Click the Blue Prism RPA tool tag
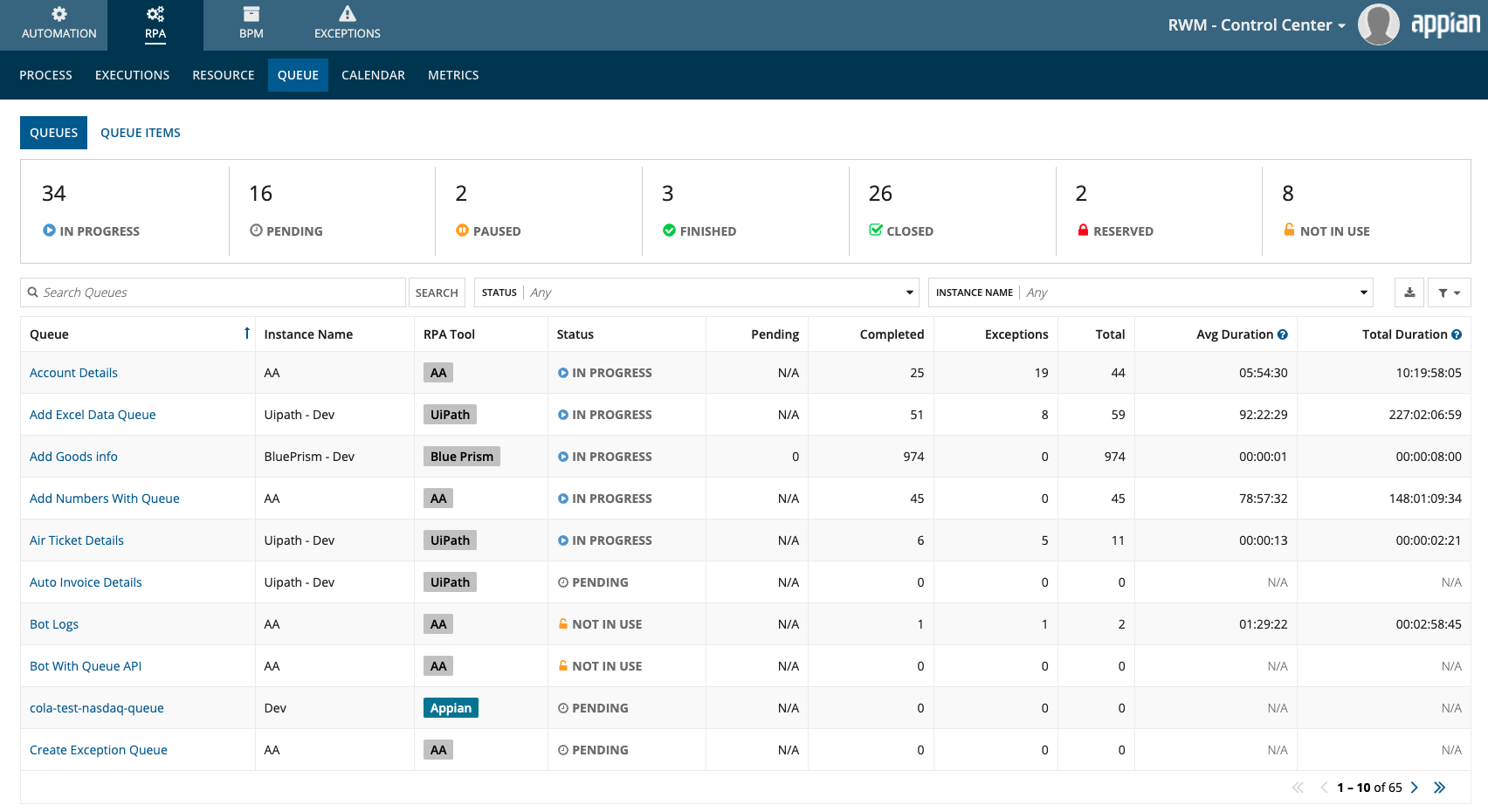This screenshot has height=812, width=1488. pos(462,457)
